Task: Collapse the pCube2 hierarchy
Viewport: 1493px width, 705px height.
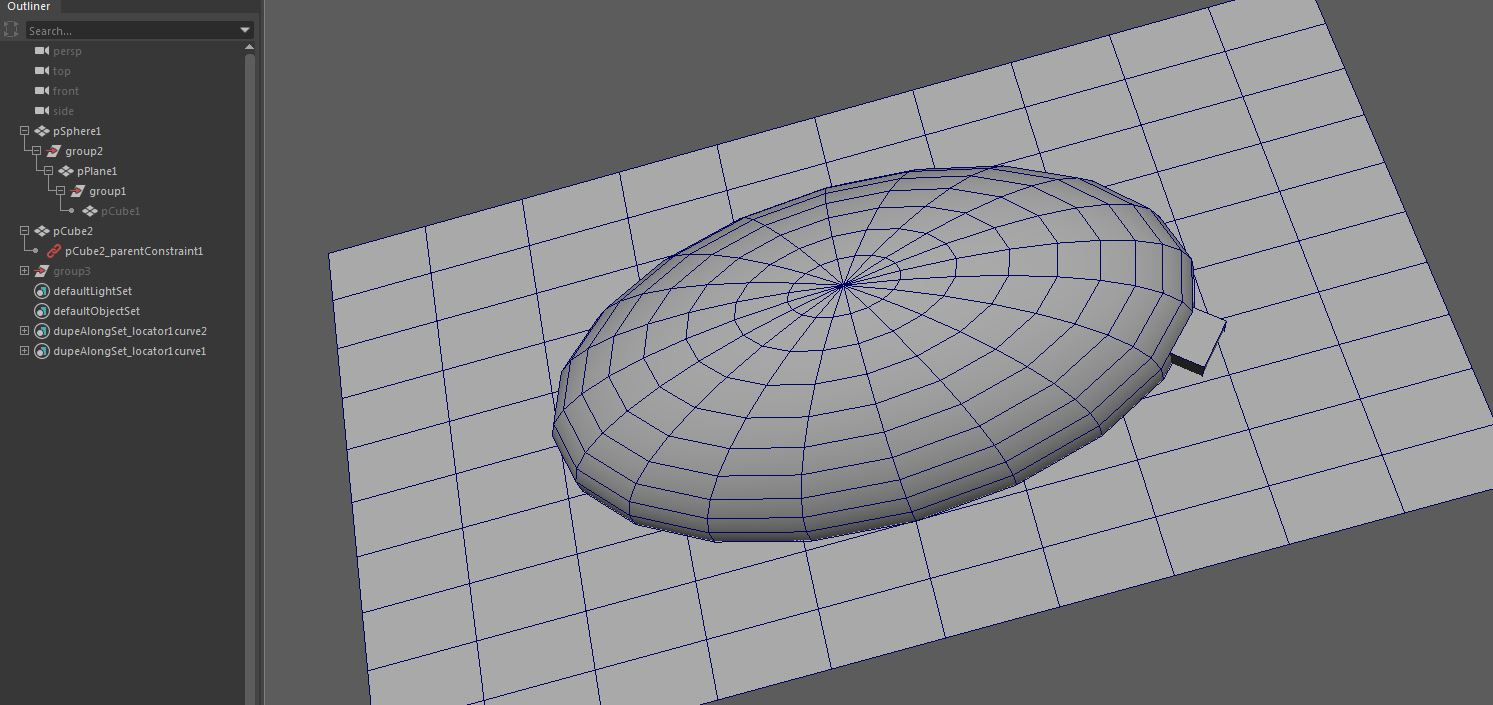Action: click(x=22, y=230)
